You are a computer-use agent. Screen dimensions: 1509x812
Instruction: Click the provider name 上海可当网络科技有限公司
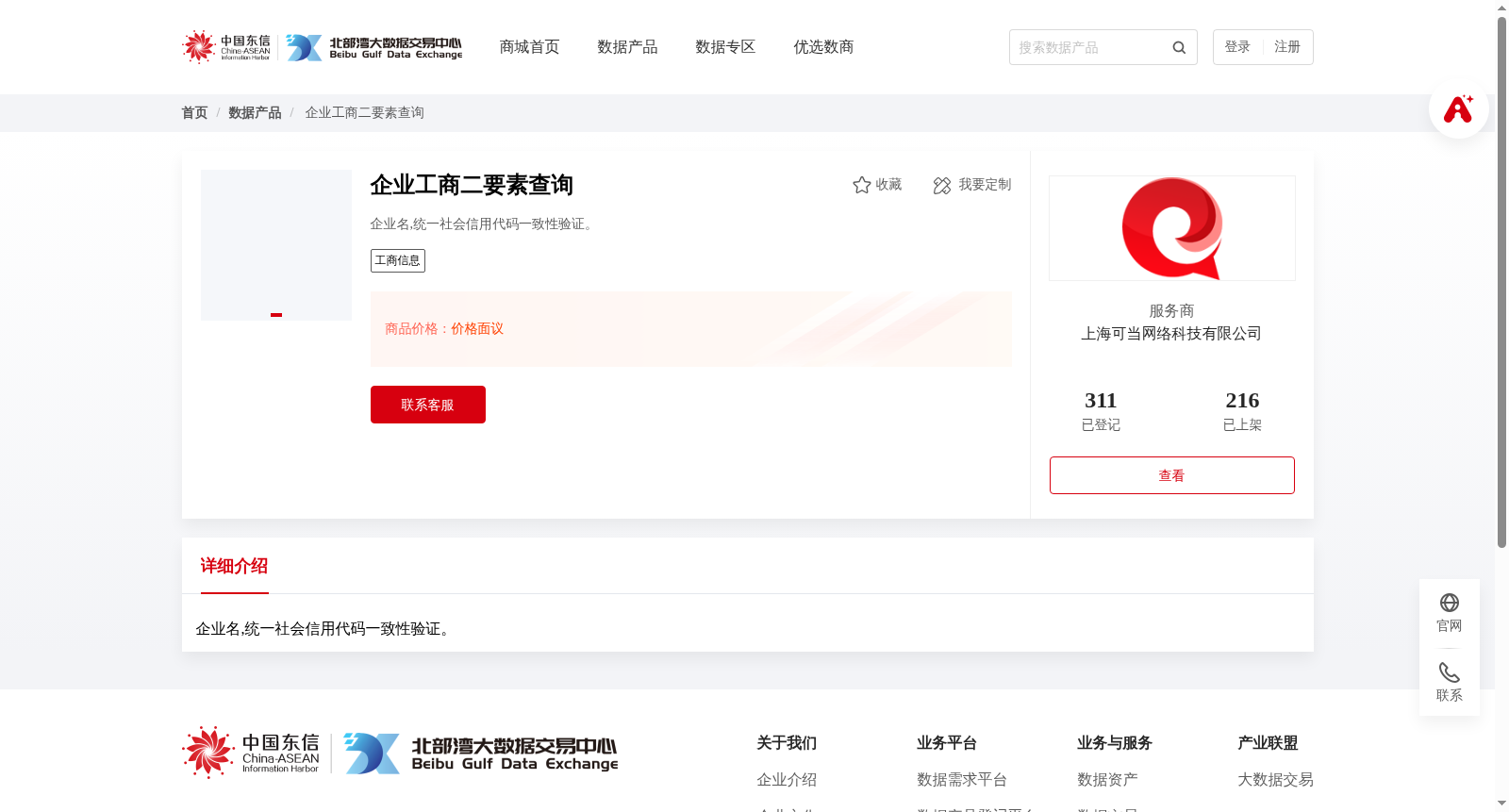tap(1171, 334)
